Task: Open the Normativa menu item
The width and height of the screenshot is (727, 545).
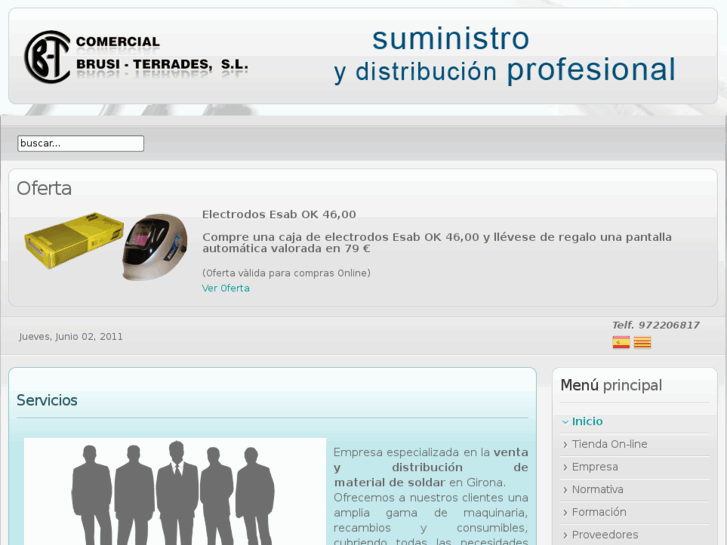Action: pyautogui.click(x=598, y=489)
